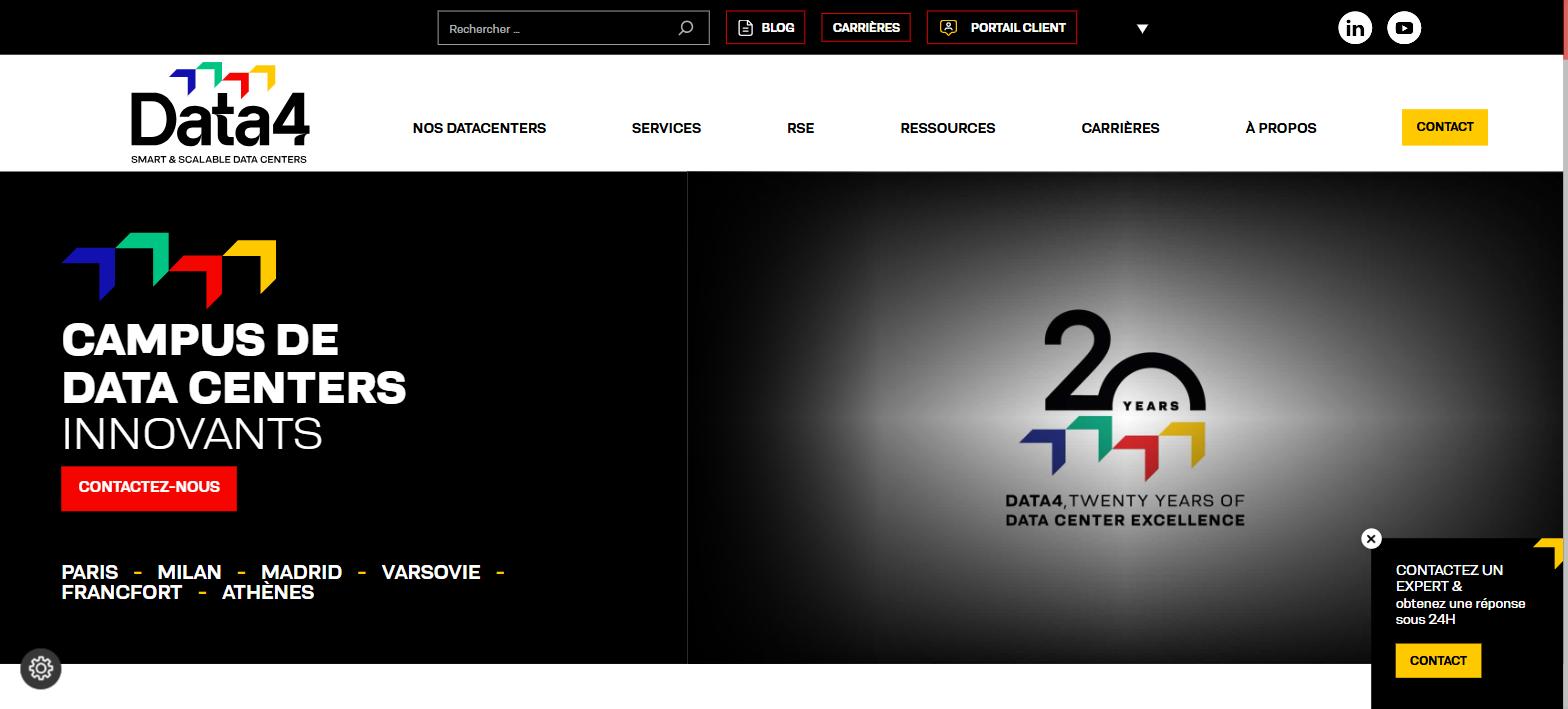This screenshot has width=1568, height=709.
Task: Open the RSE menu
Action: pyautogui.click(x=800, y=128)
